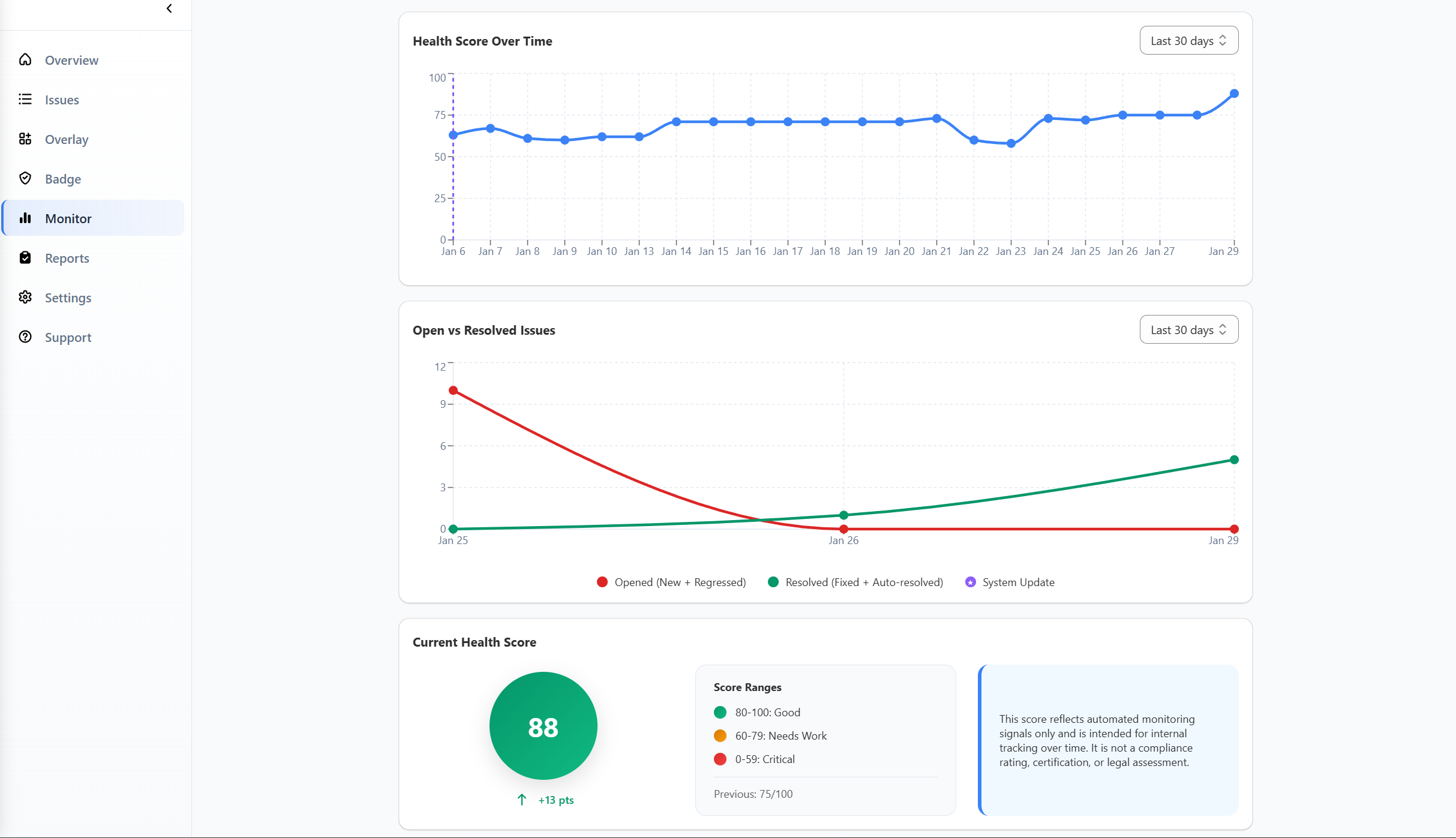Click the Overview home icon
Viewport: 1456px width, 838px height.
coord(25,59)
